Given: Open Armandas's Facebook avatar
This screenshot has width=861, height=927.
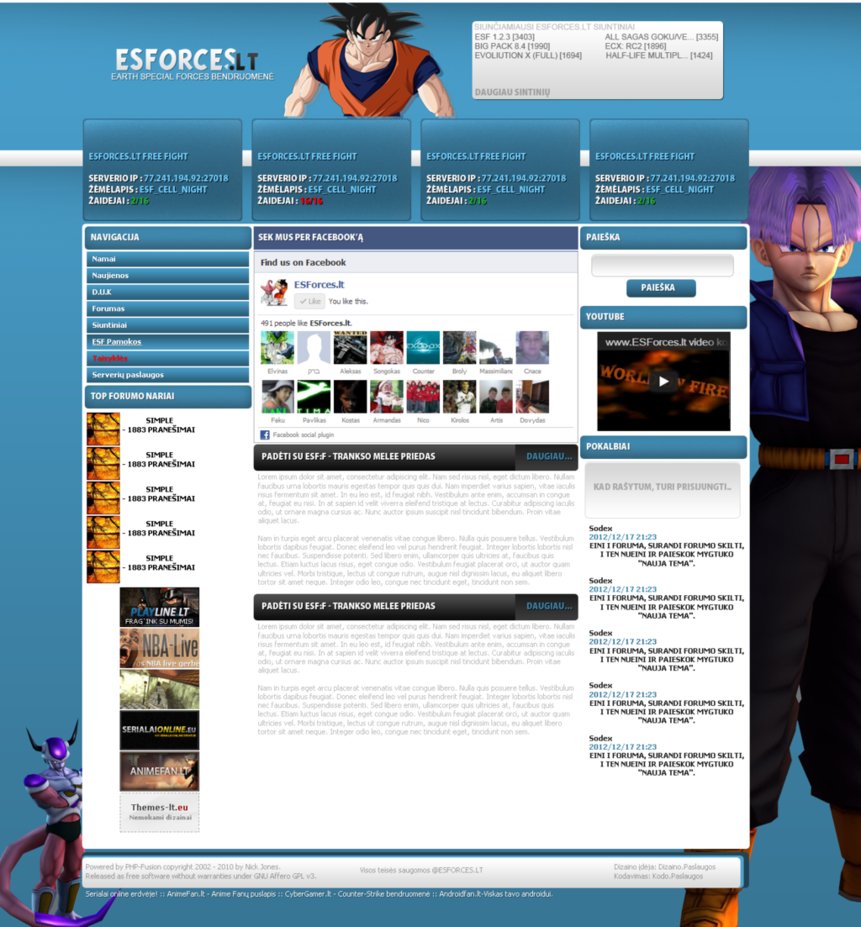Looking at the screenshot, I should [x=387, y=397].
